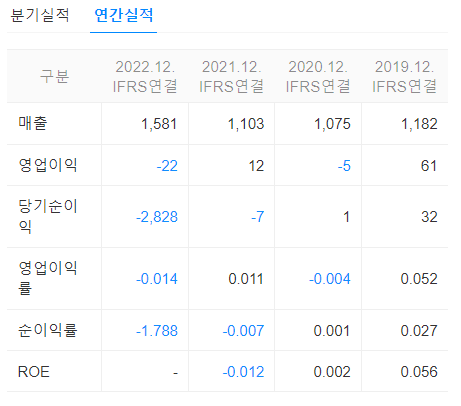Click the 영업이익률 value 0.052
This screenshot has height=406, width=461.
419,279
